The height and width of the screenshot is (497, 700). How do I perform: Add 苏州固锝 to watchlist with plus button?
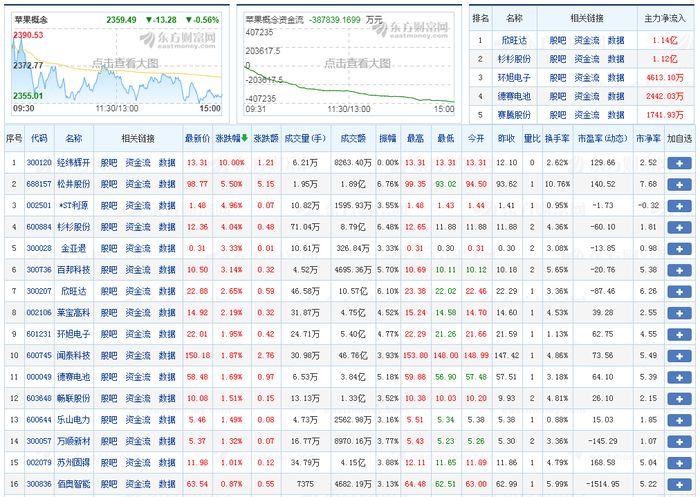click(x=679, y=463)
